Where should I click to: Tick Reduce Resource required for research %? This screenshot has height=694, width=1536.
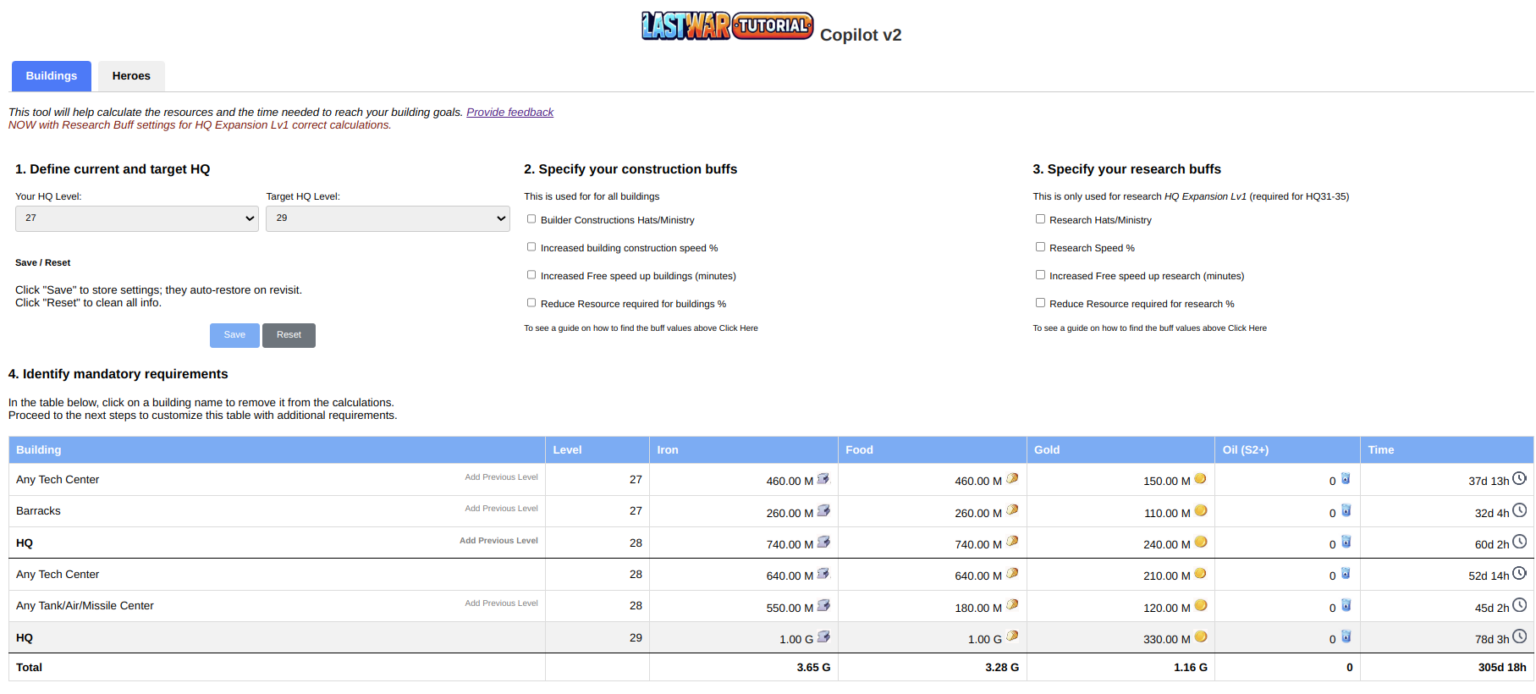pos(1041,303)
